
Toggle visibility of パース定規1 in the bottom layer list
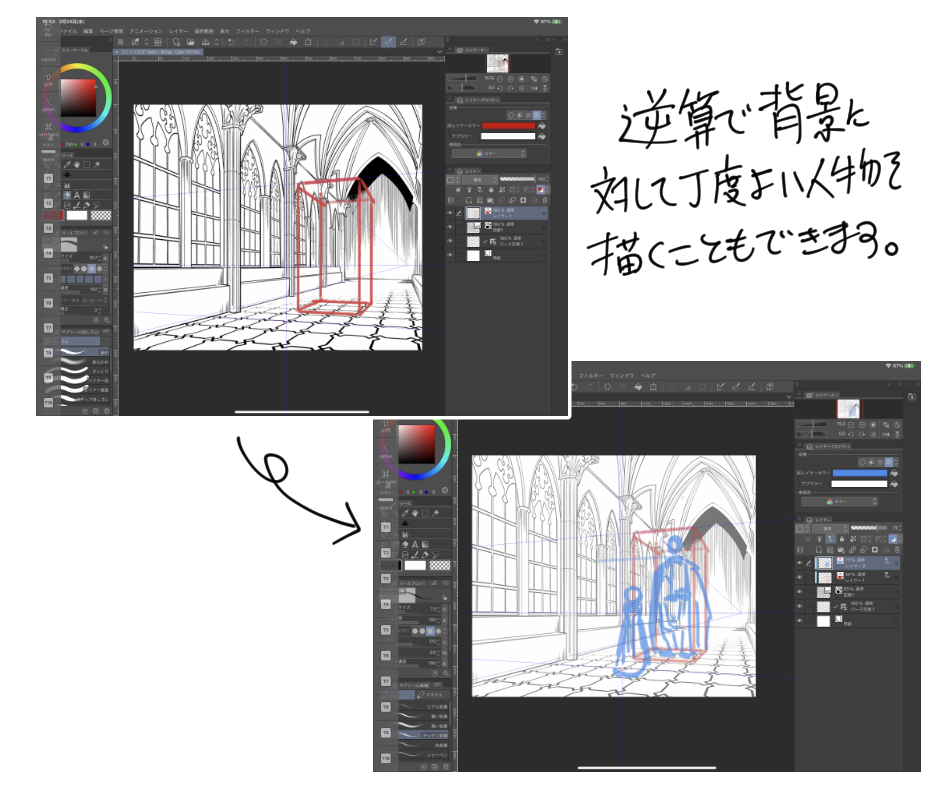(x=800, y=606)
